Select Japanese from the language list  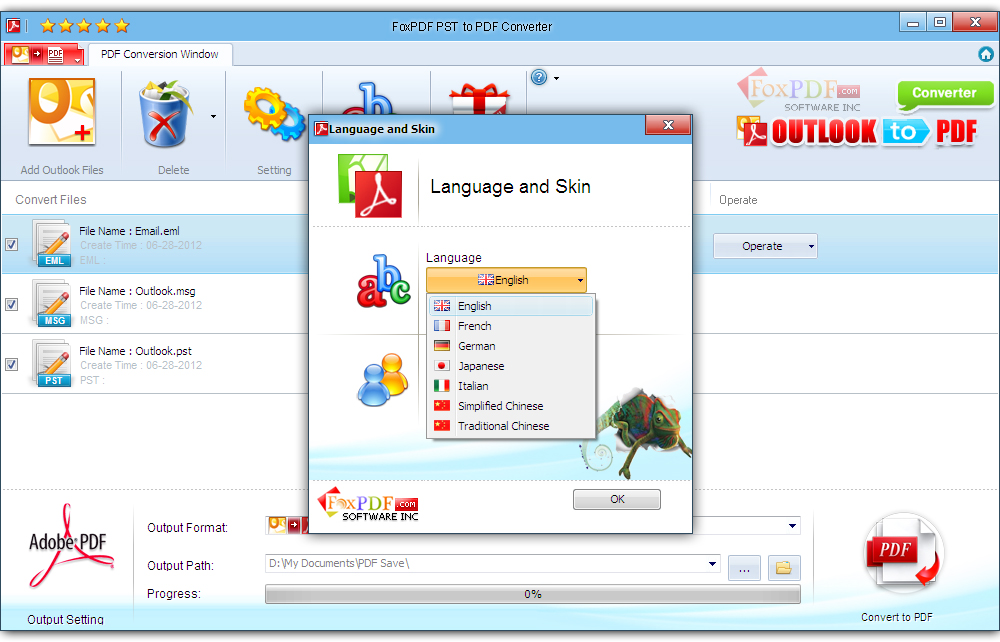(511, 366)
